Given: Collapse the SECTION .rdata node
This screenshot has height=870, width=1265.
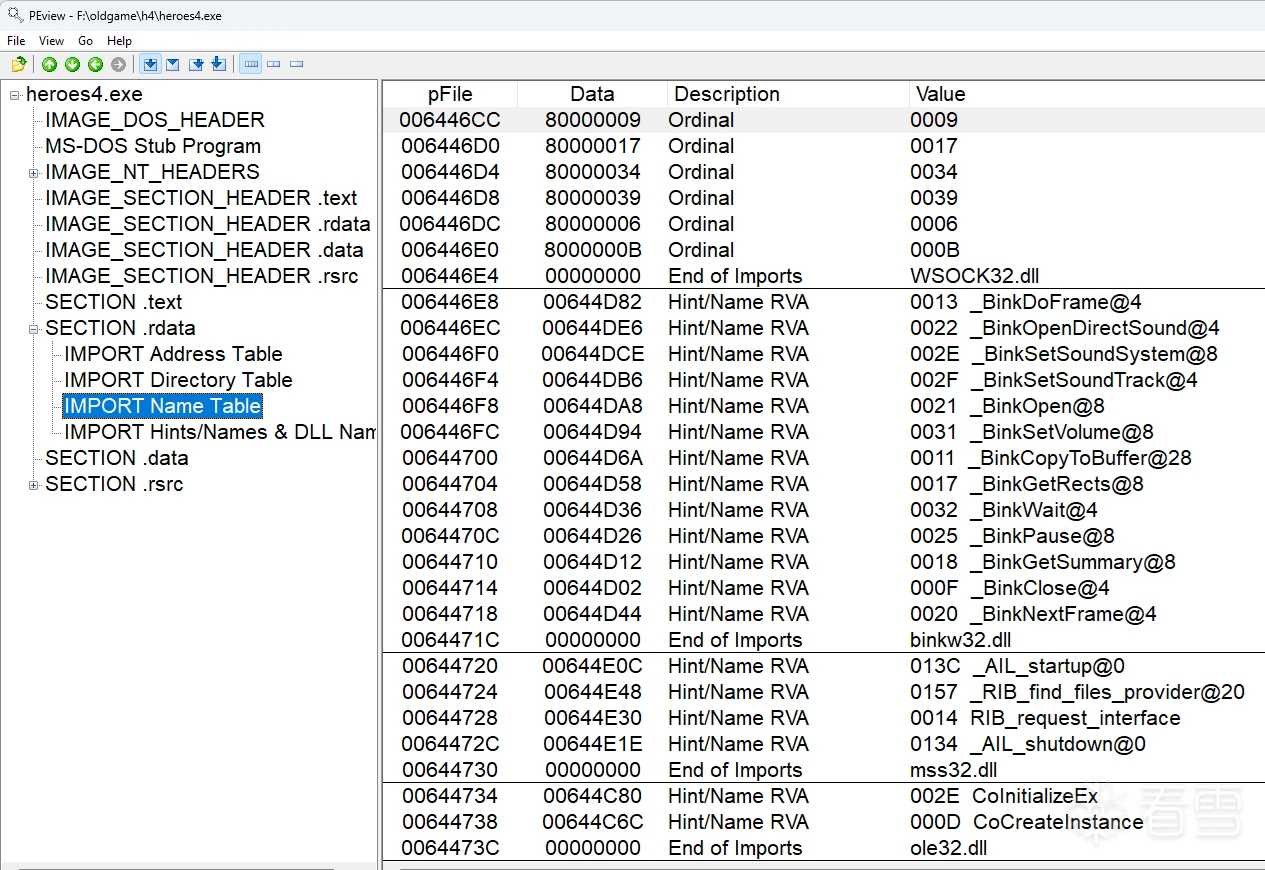Looking at the screenshot, I should point(34,329).
